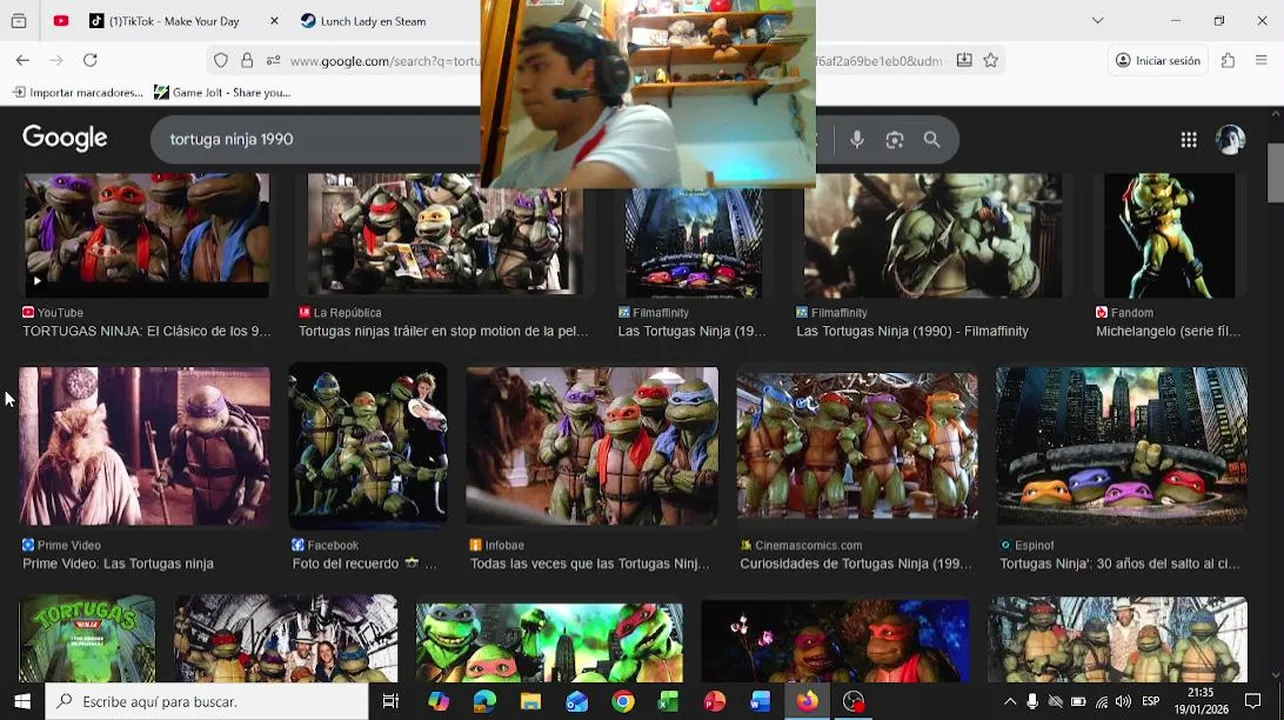Search by image with Google Lens
Image resolution: width=1284 pixels, height=720 pixels.
895,140
